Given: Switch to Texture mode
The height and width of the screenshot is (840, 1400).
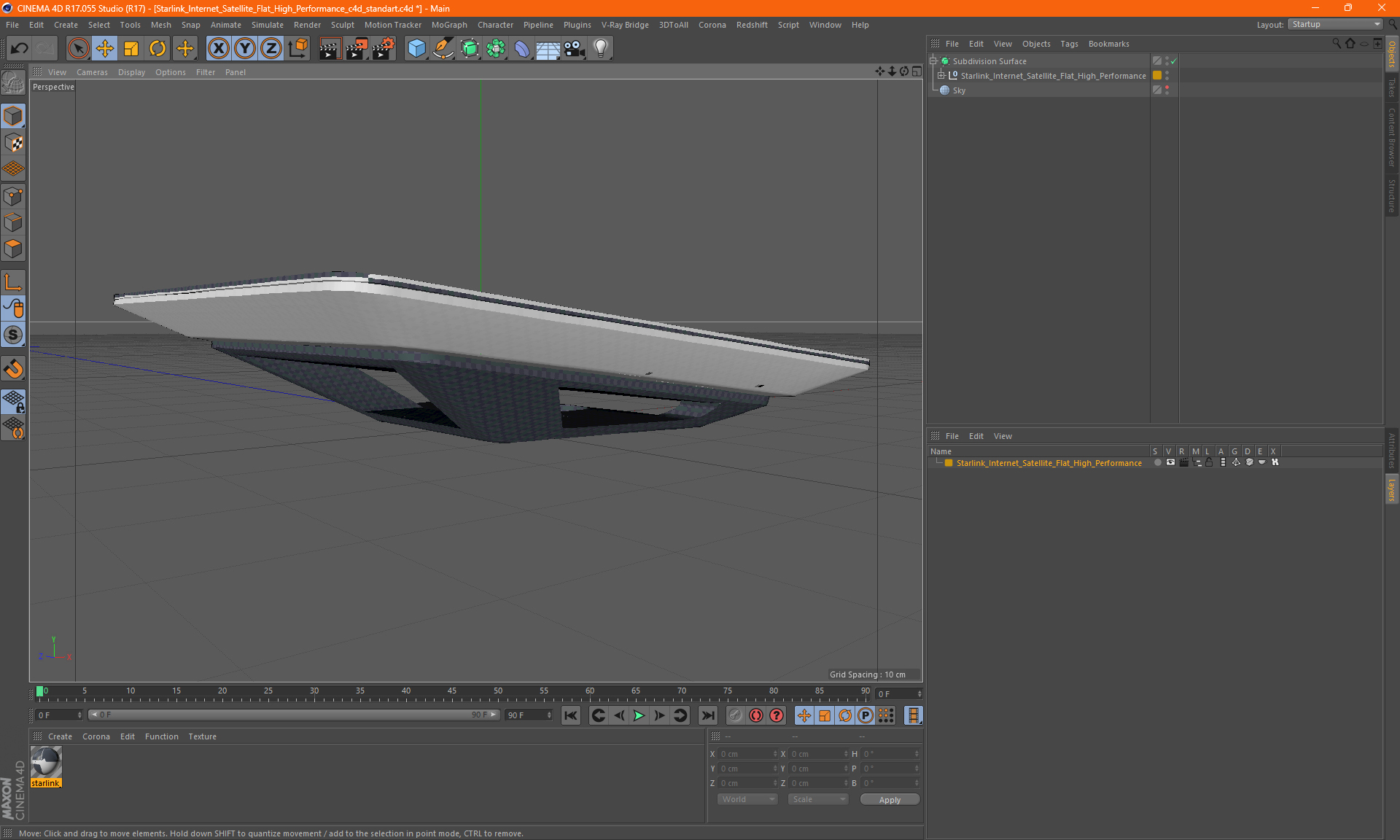Looking at the screenshot, I should coord(13,143).
